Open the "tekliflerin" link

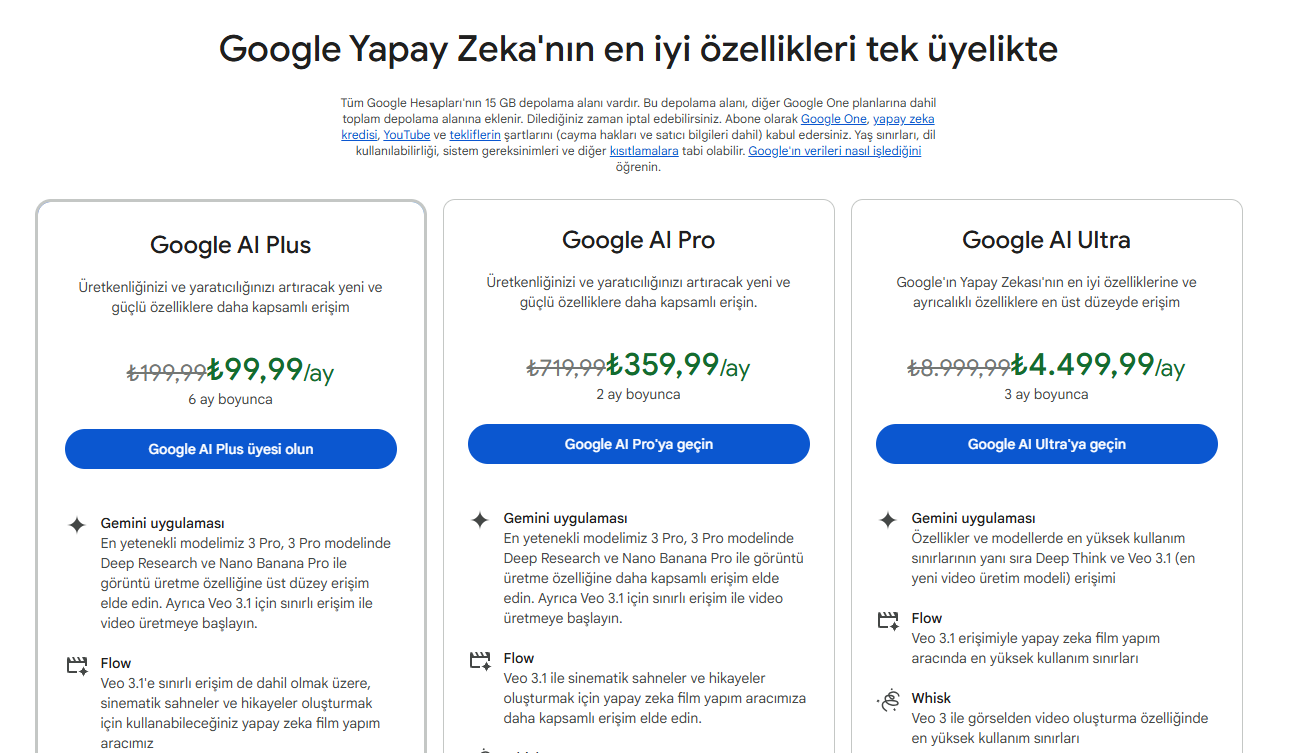[x=475, y=135]
